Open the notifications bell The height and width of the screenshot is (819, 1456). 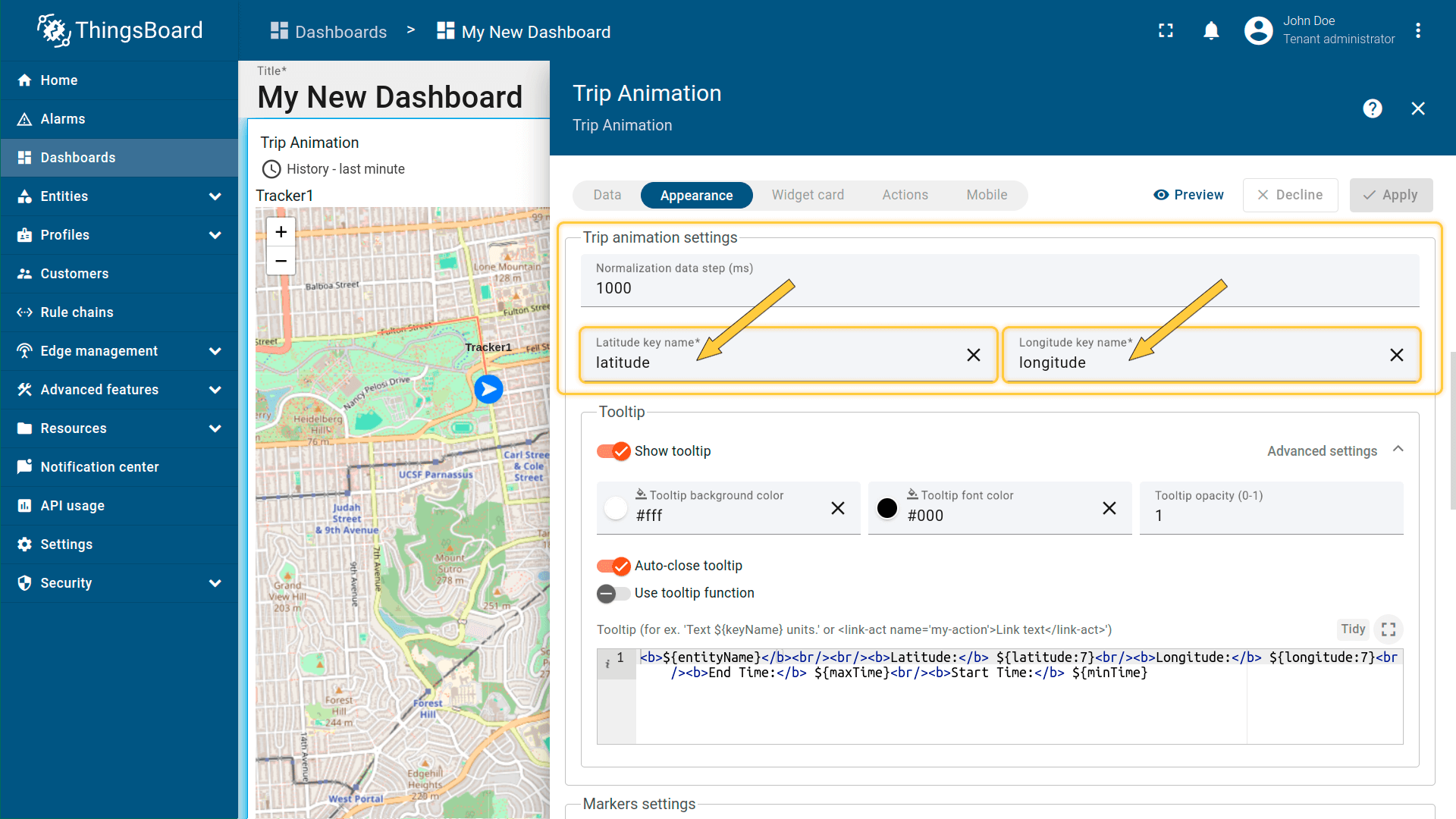(x=1211, y=31)
